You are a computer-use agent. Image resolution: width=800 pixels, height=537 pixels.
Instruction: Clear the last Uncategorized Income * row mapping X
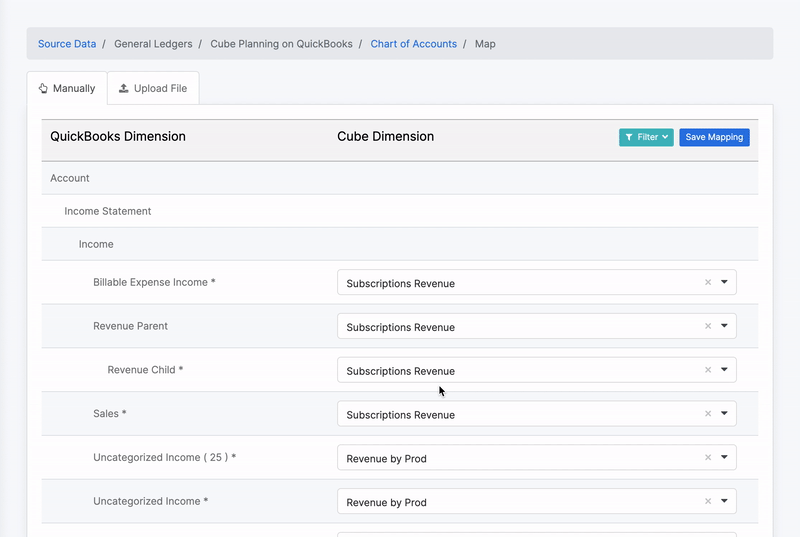point(708,501)
